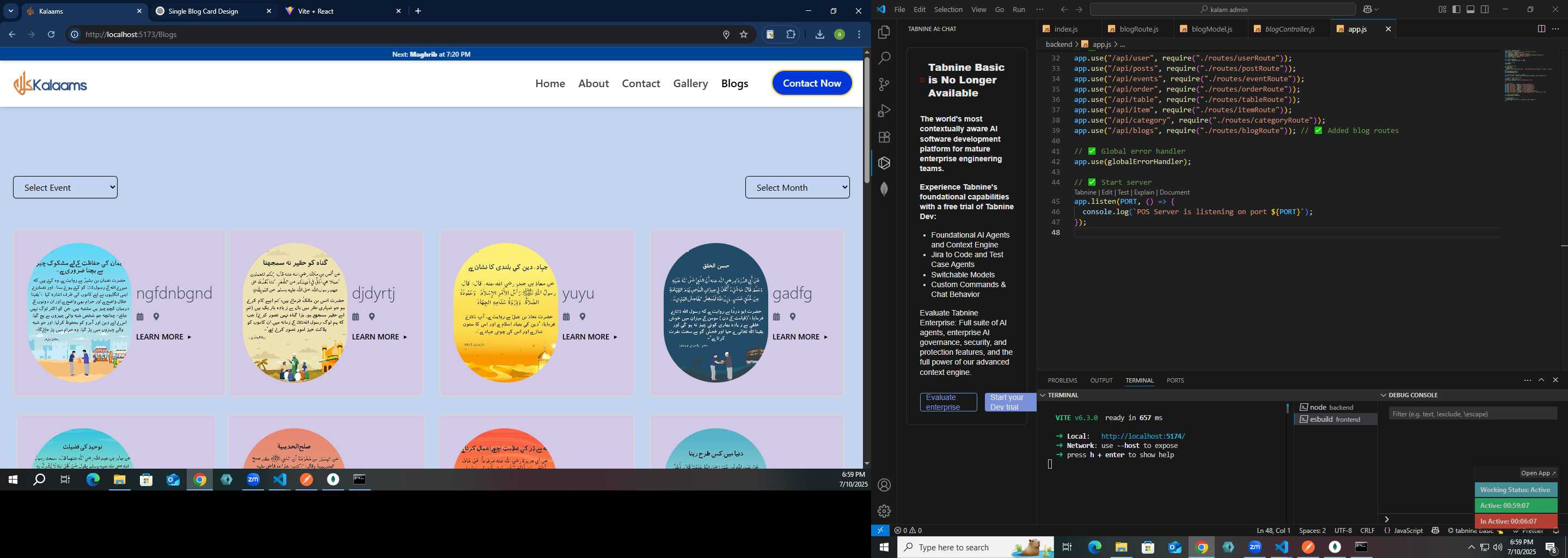Toggle the bottom panel in VS Code

1471,9
